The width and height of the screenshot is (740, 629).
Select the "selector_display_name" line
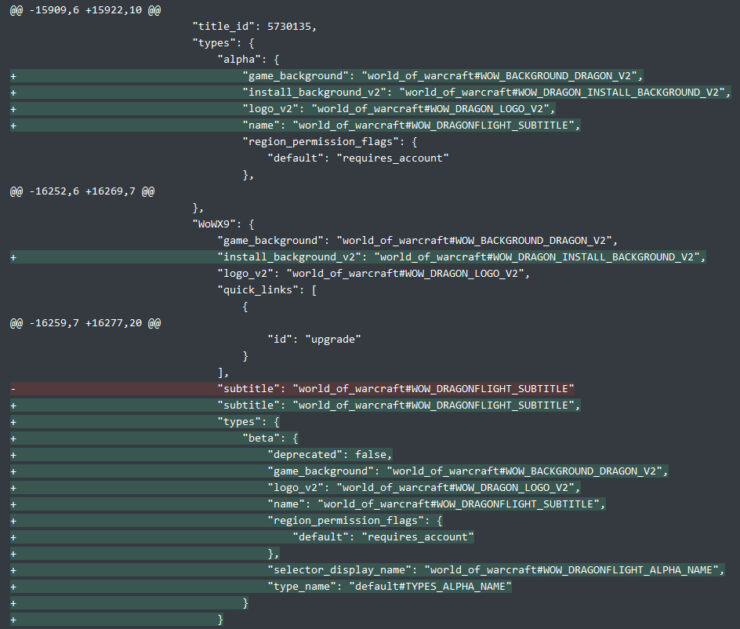(x=495, y=569)
